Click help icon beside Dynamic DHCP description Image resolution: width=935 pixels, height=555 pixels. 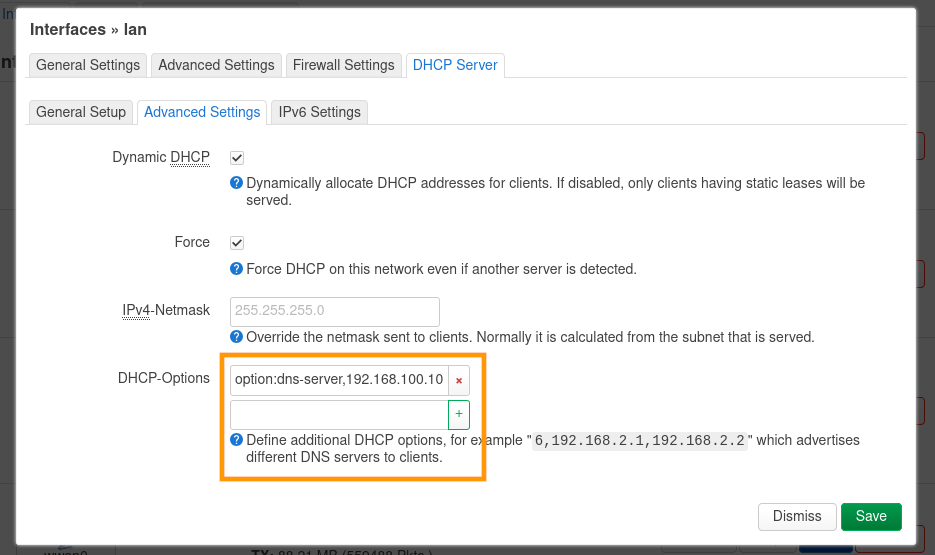pyautogui.click(x=237, y=183)
